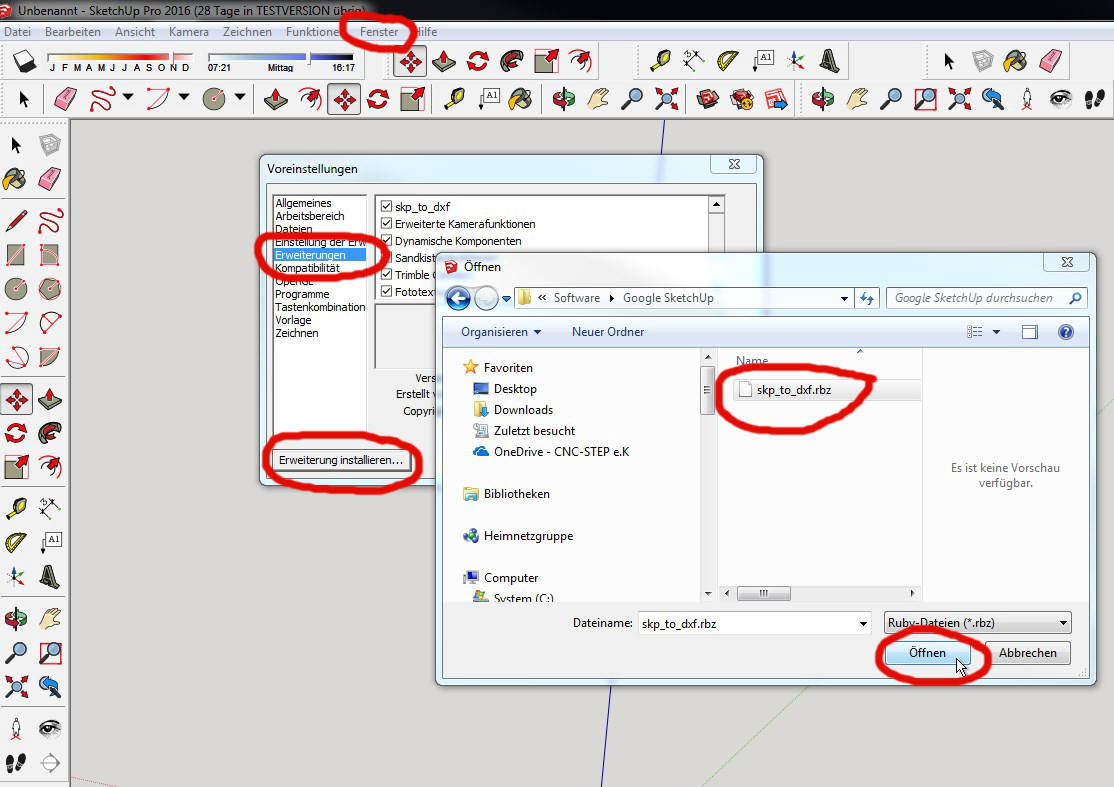Image resolution: width=1114 pixels, height=787 pixels.
Task: Expand Arc tool dropdown arrow in toolbar
Action: point(184,97)
